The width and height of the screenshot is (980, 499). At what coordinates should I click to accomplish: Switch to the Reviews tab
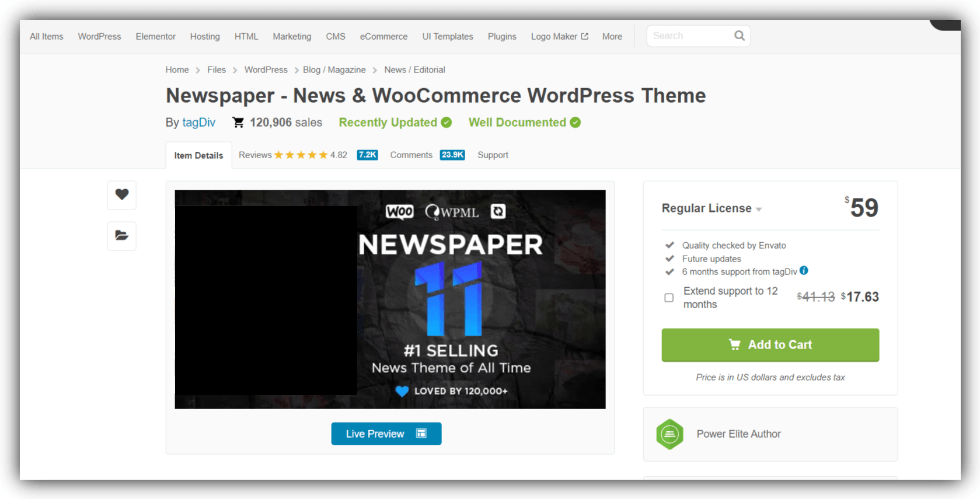(255, 155)
